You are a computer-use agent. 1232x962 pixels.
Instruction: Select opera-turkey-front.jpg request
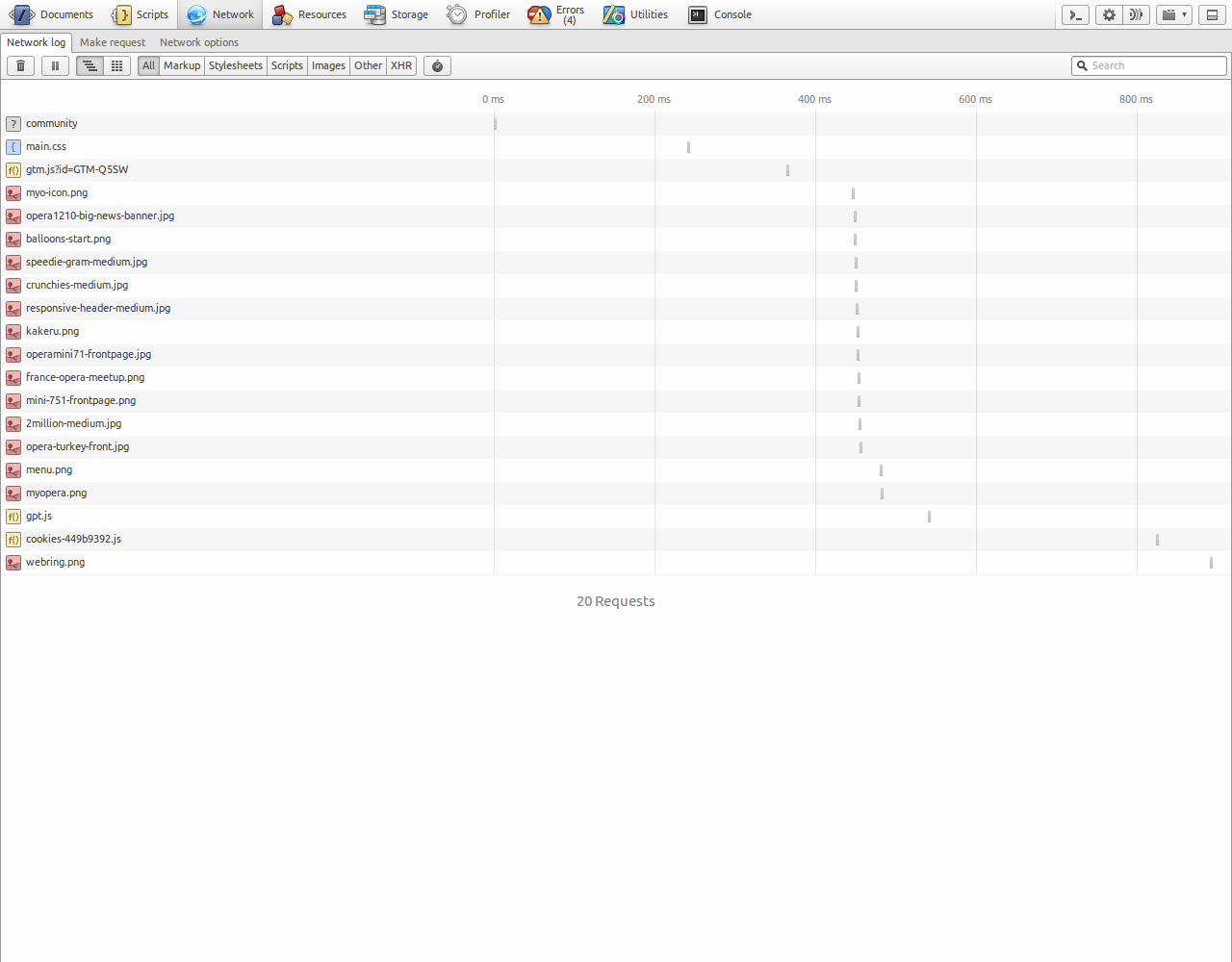[616, 446]
